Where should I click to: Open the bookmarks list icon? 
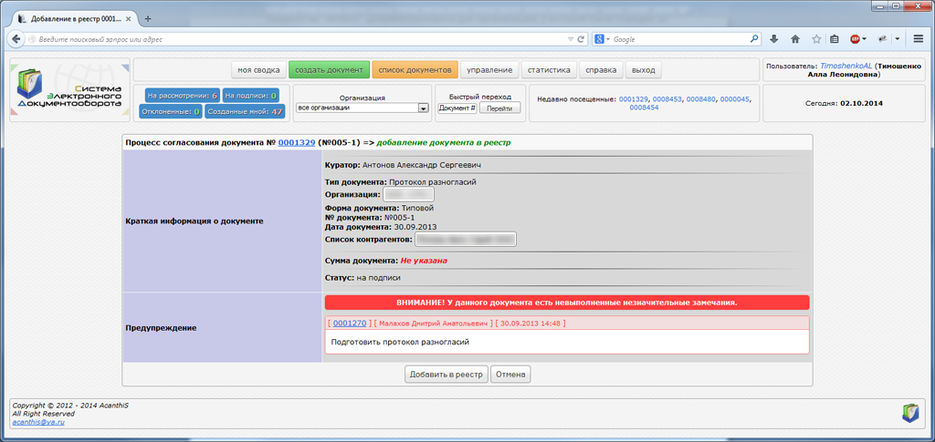click(x=834, y=39)
